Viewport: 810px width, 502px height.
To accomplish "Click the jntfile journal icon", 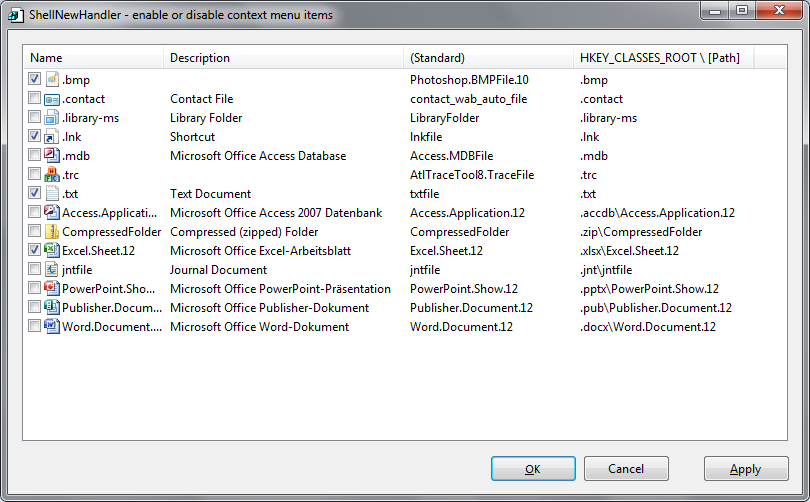I will tap(52, 269).
